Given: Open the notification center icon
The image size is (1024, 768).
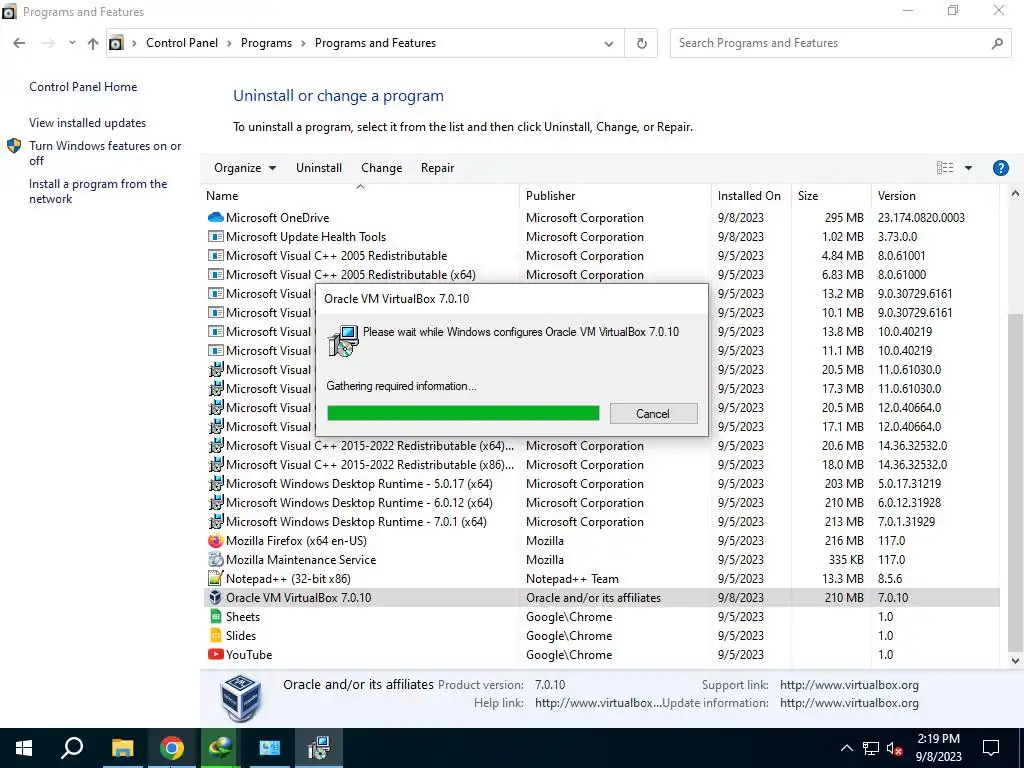Looking at the screenshot, I should pyautogui.click(x=991, y=748).
